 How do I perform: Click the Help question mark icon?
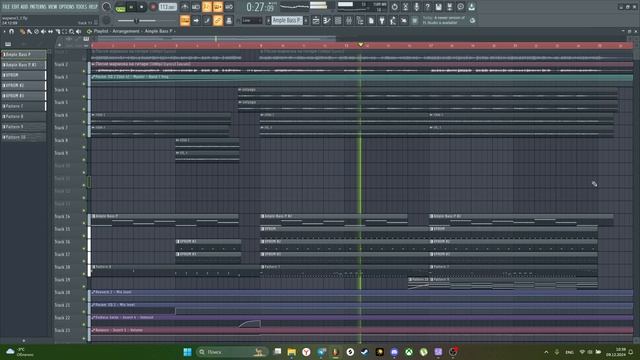427,7
